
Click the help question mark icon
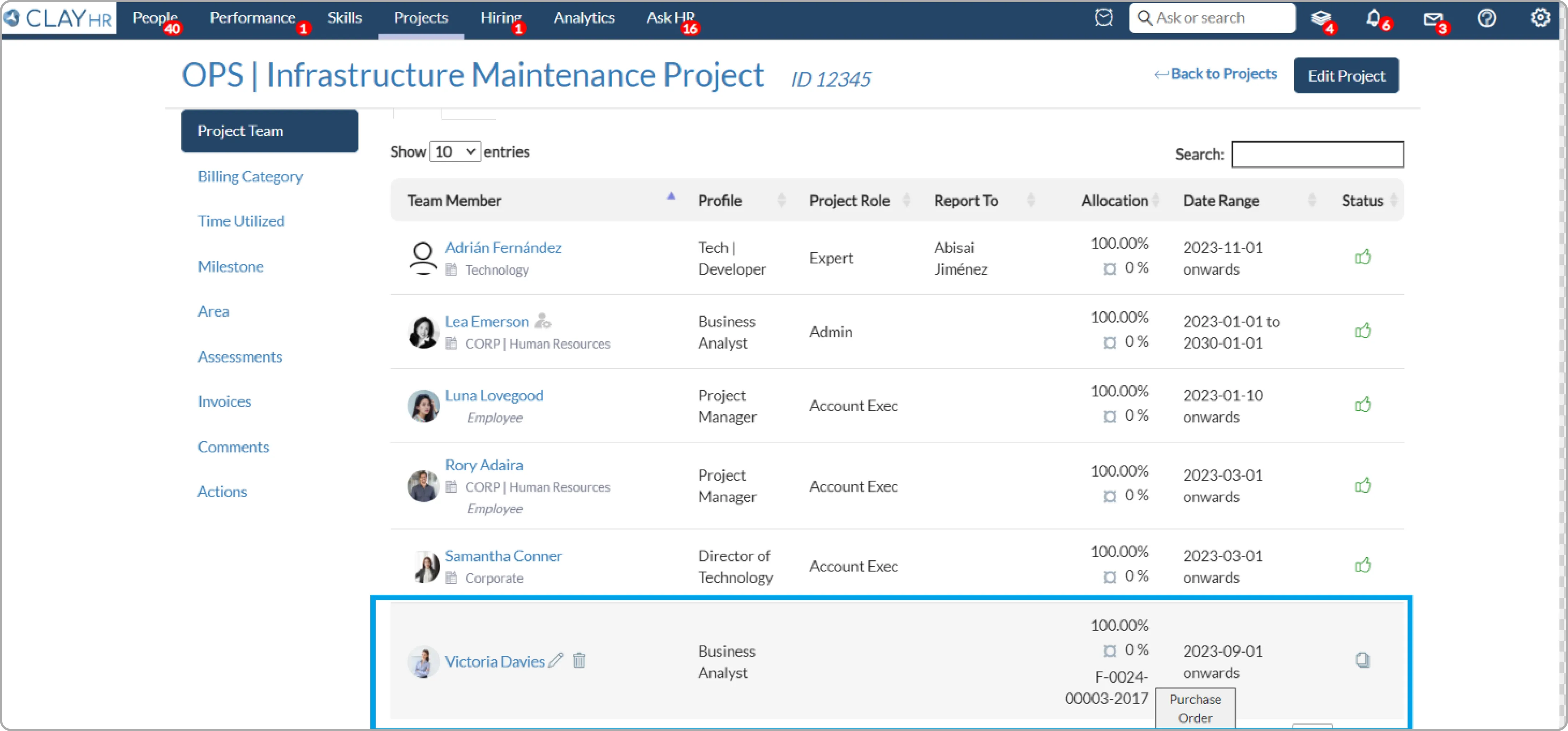pyautogui.click(x=1486, y=18)
